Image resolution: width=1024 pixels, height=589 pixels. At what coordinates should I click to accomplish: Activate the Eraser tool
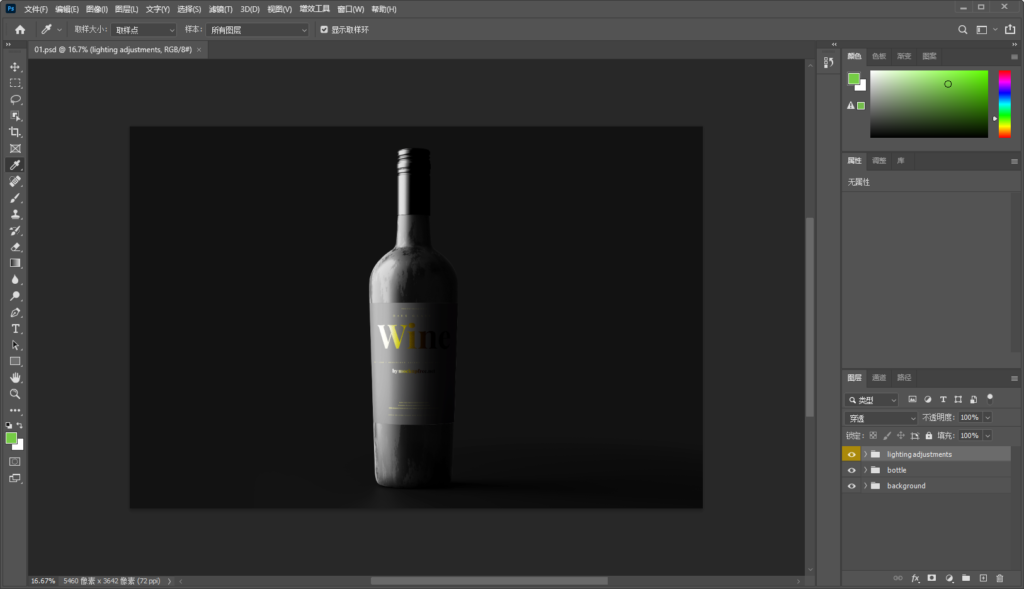coord(15,247)
